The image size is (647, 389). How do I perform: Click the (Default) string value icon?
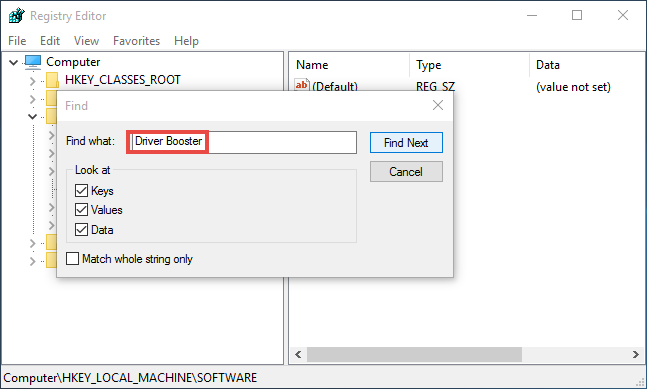[302, 85]
